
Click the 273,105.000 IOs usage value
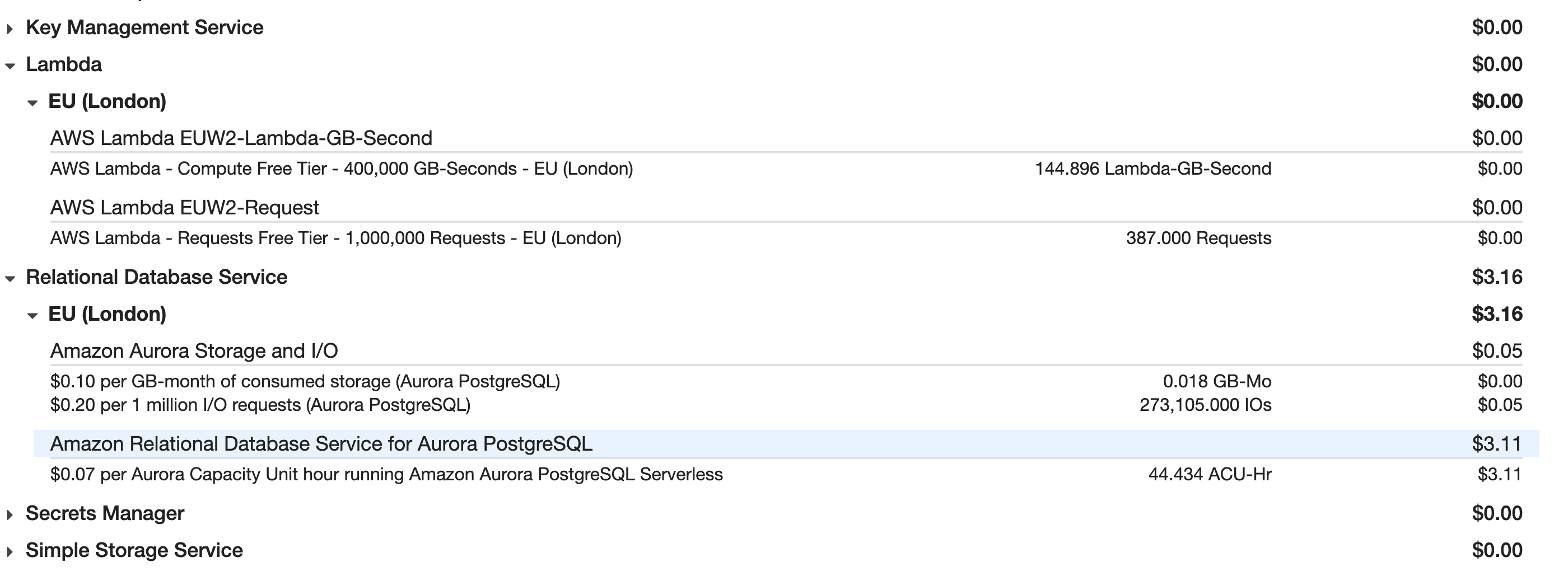[x=1205, y=405]
